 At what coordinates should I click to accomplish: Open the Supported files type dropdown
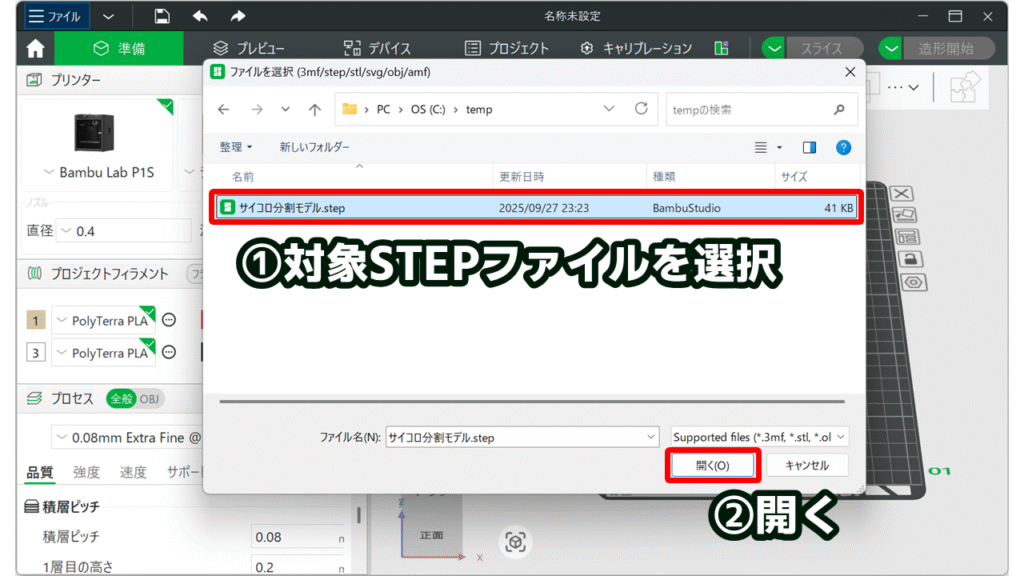point(760,437)
